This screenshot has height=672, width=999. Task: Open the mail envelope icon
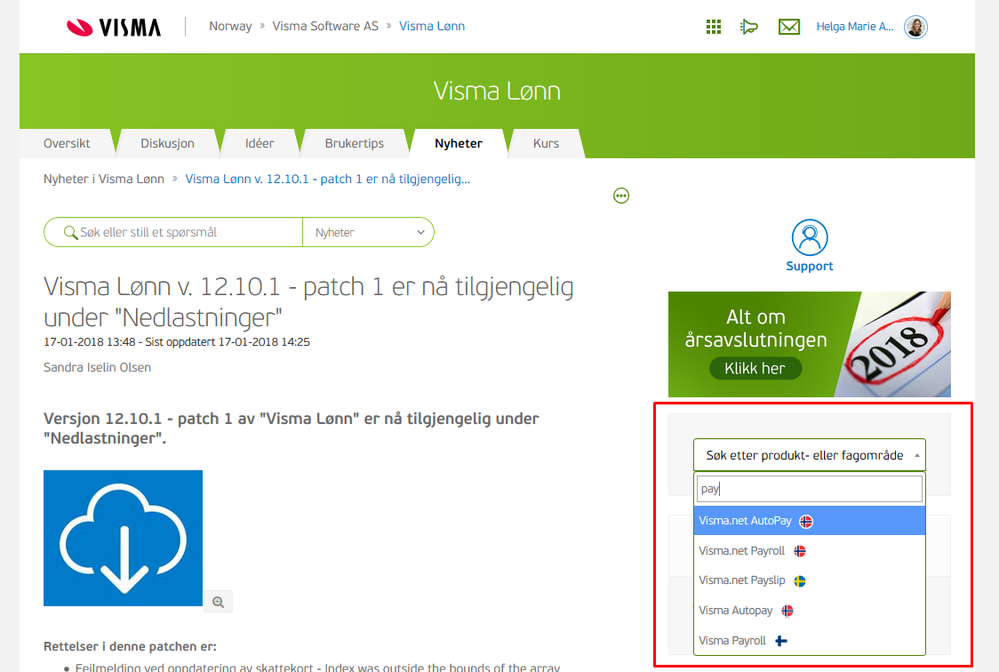[789, 27]
